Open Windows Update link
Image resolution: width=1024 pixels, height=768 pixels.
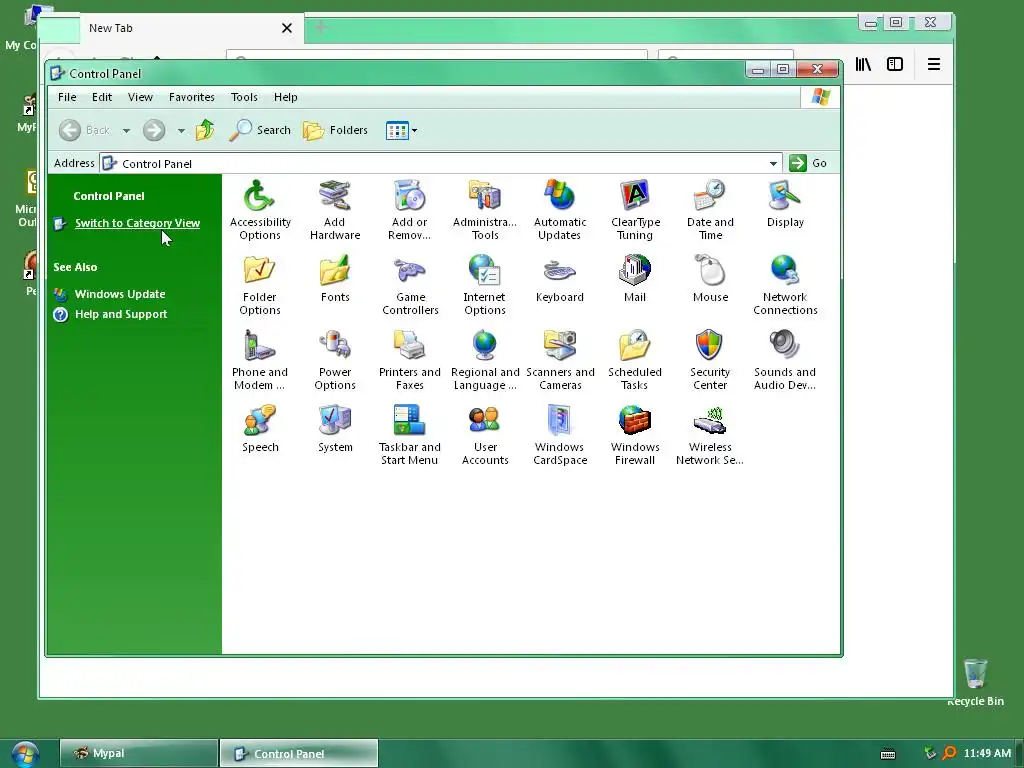click(x=120, y=294)
